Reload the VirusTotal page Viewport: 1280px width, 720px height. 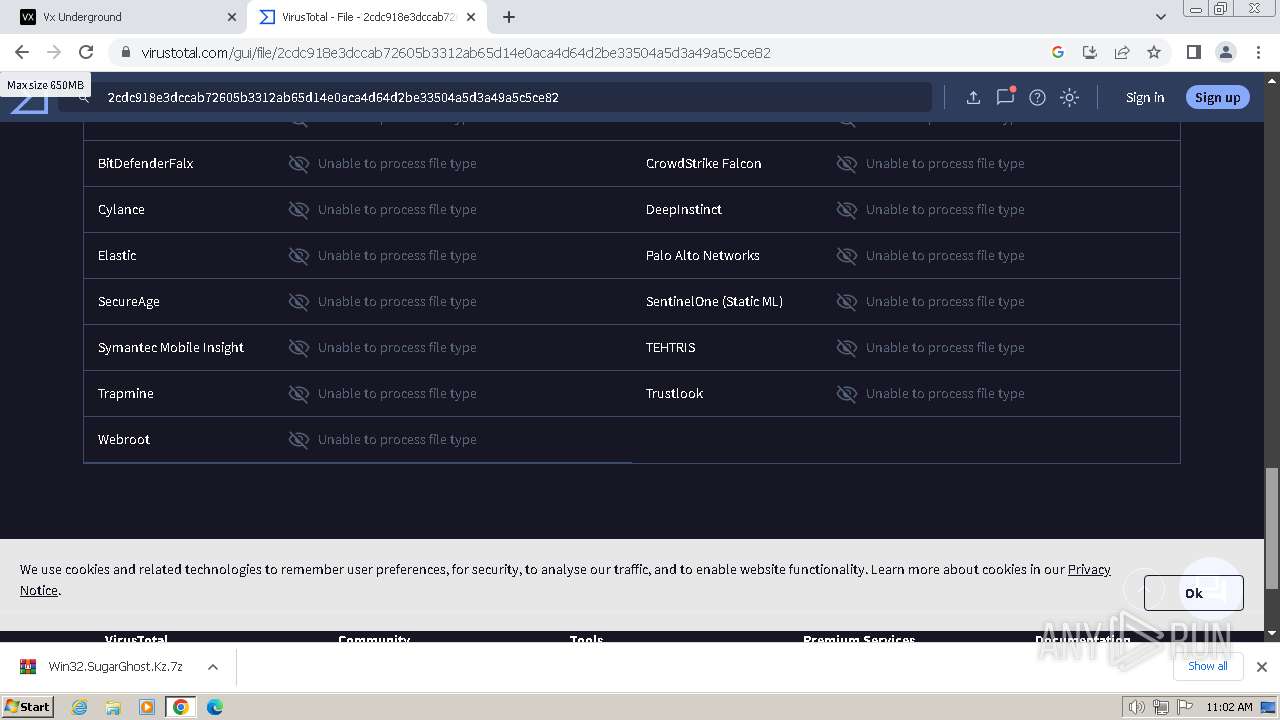click(x=86, y=52)
